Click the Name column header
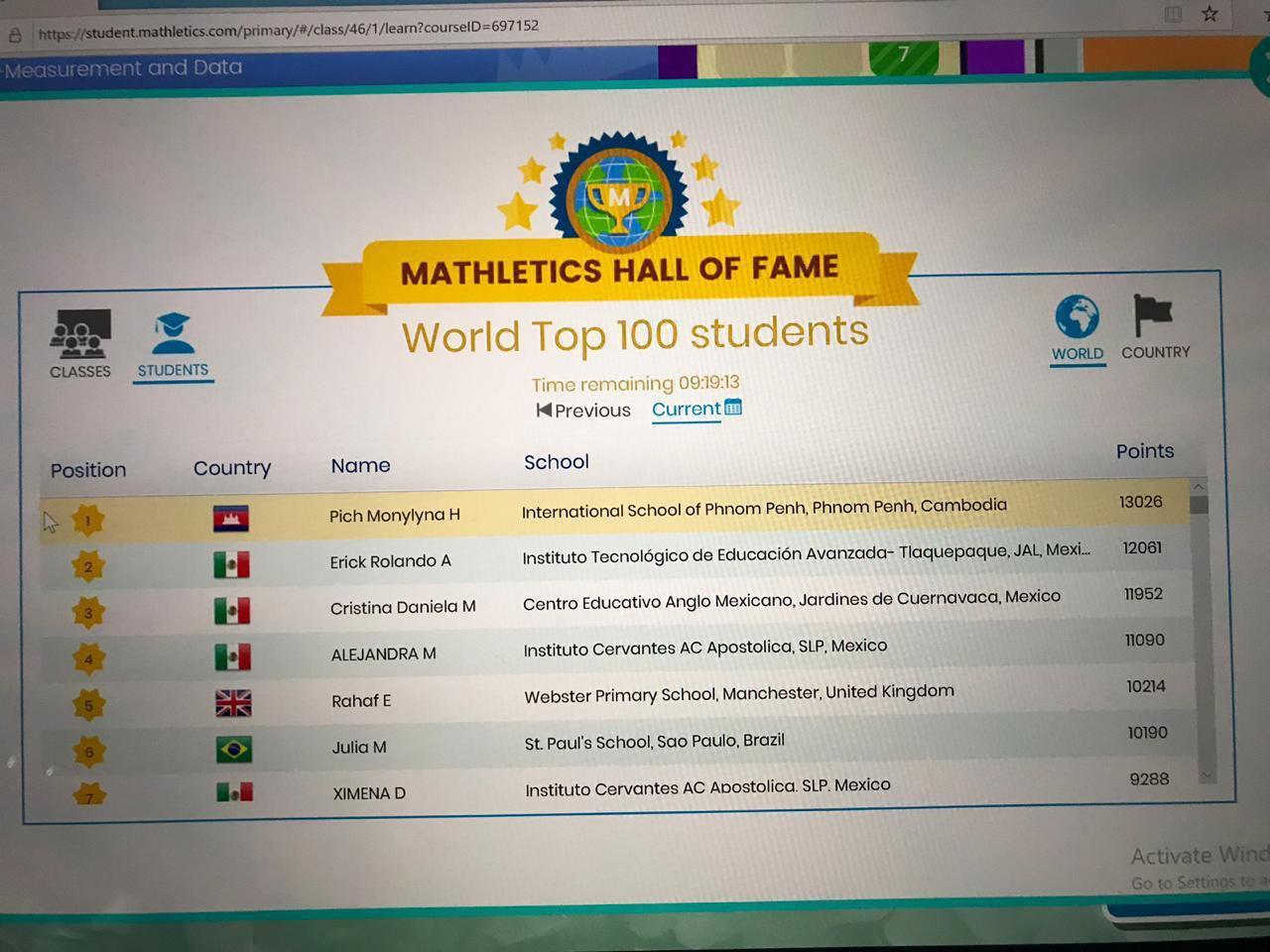The height and width of the screenshot is (952, 1270). coord(360,465)
